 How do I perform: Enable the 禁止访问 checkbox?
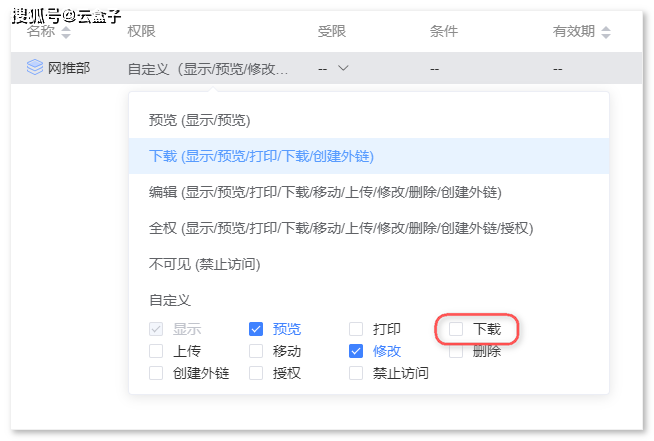[x=356, y=373]
